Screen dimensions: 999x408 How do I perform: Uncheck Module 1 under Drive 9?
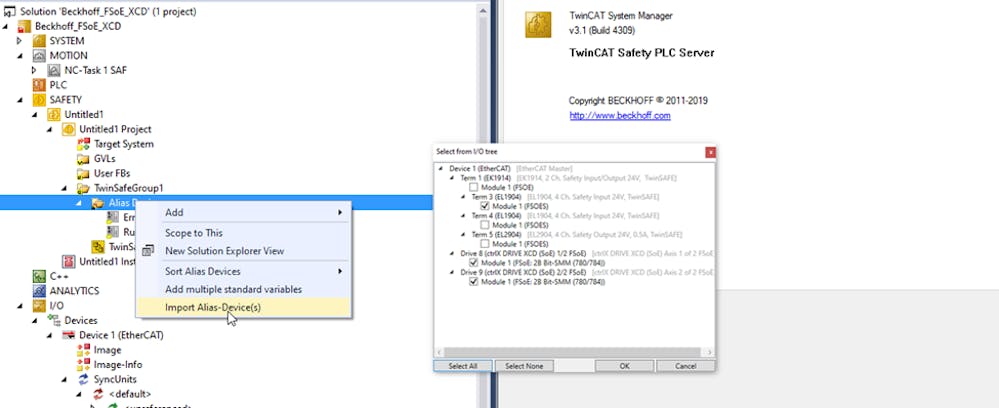(x=473, y=282)
